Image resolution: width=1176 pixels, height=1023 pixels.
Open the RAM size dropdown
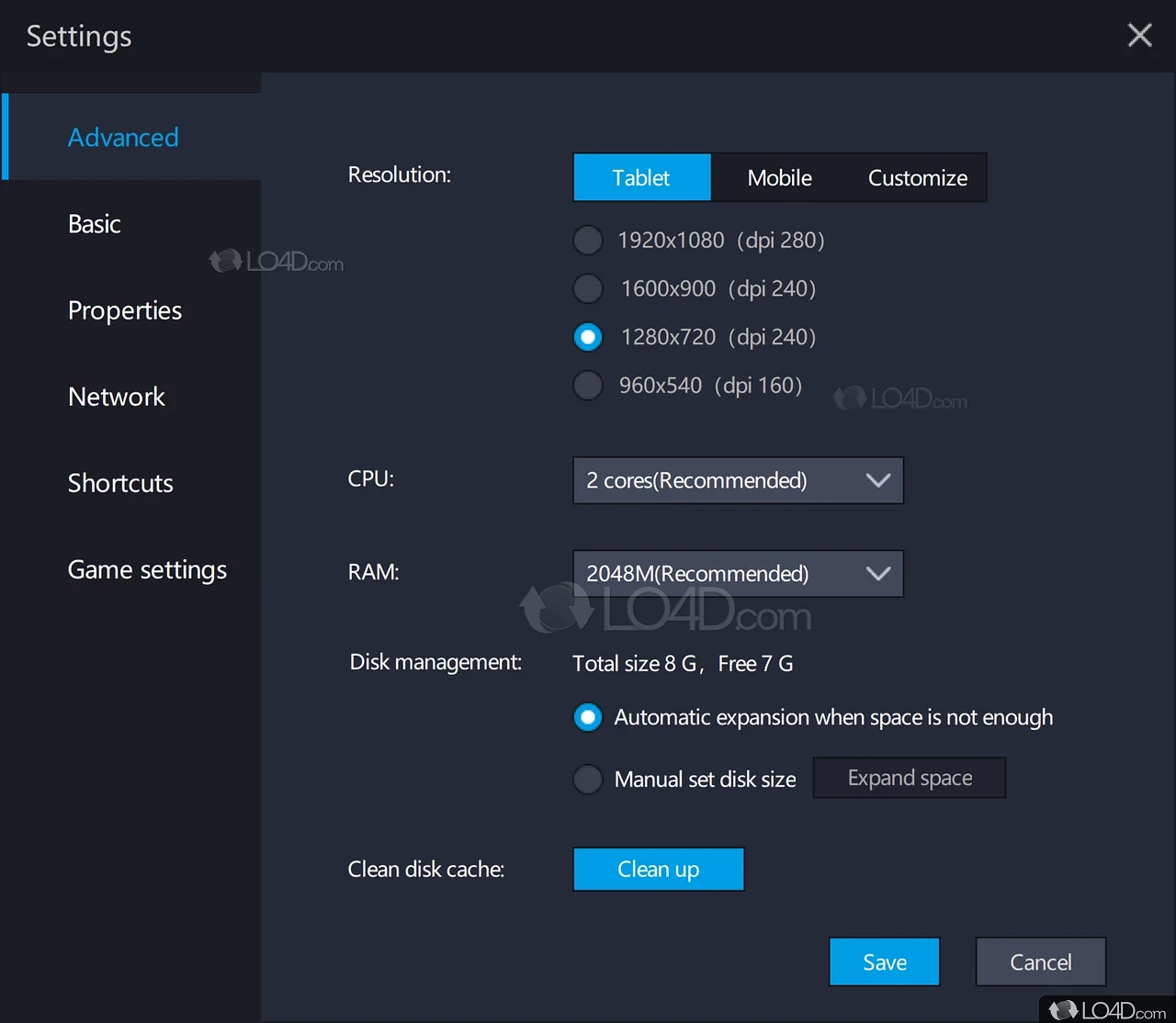pos(738,574)
